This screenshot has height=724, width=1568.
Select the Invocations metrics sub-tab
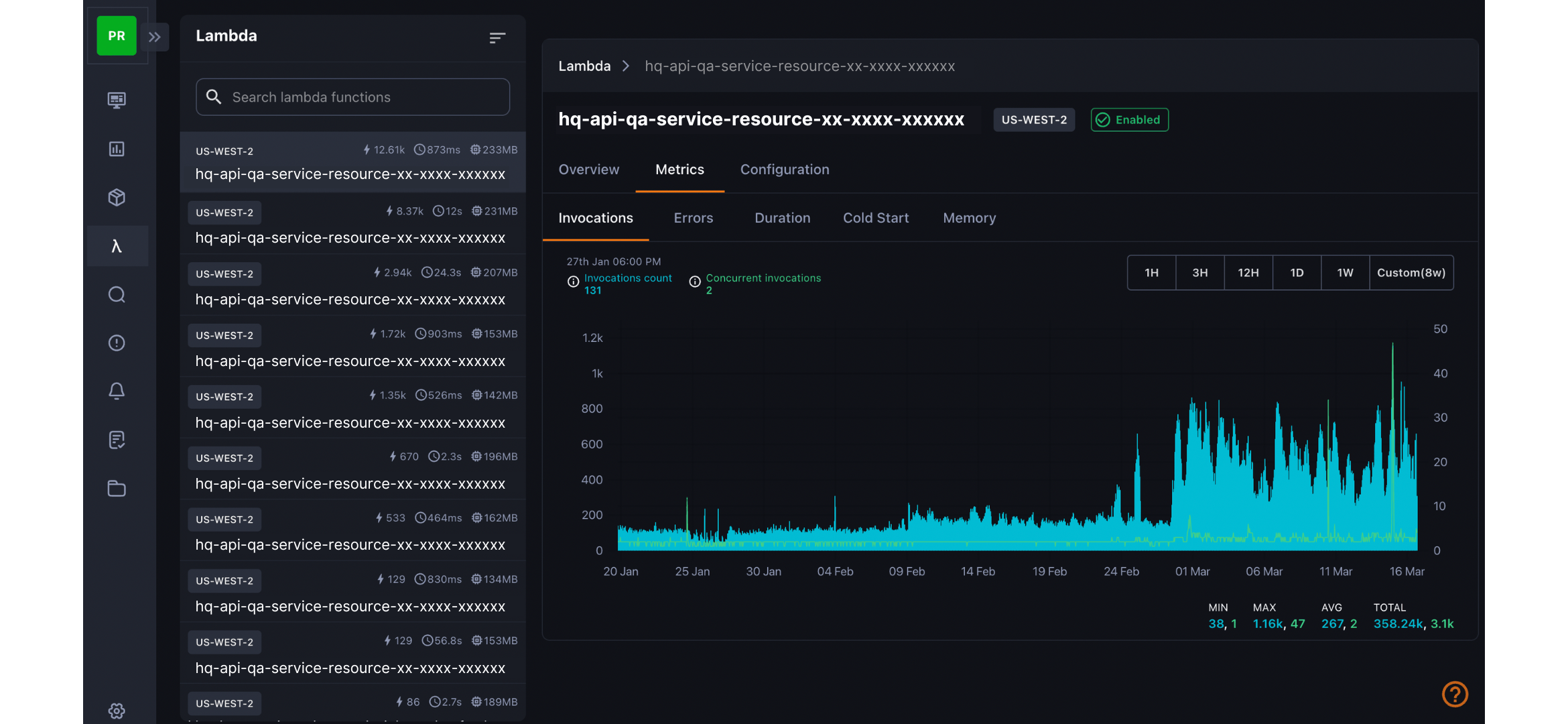[x=596, y=218]
